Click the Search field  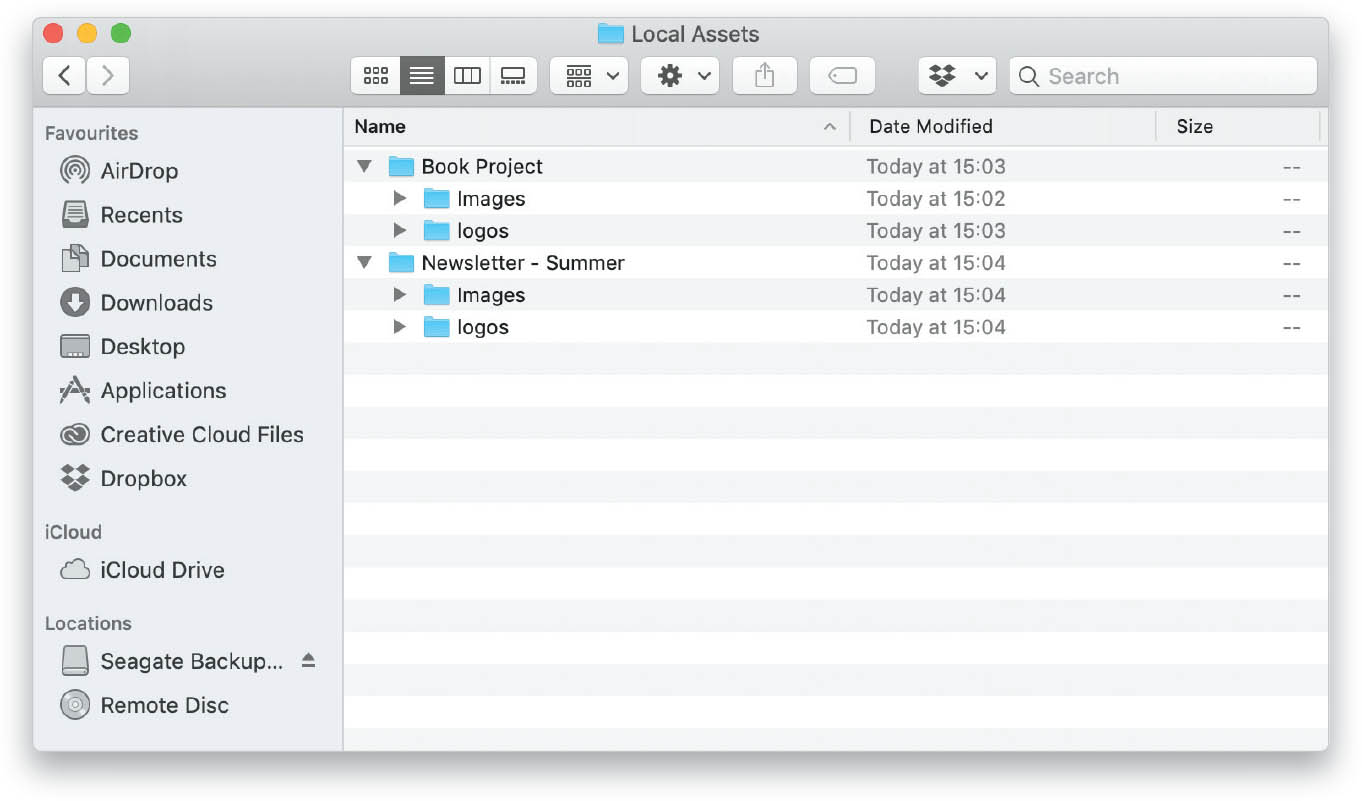coord(1163,76)
